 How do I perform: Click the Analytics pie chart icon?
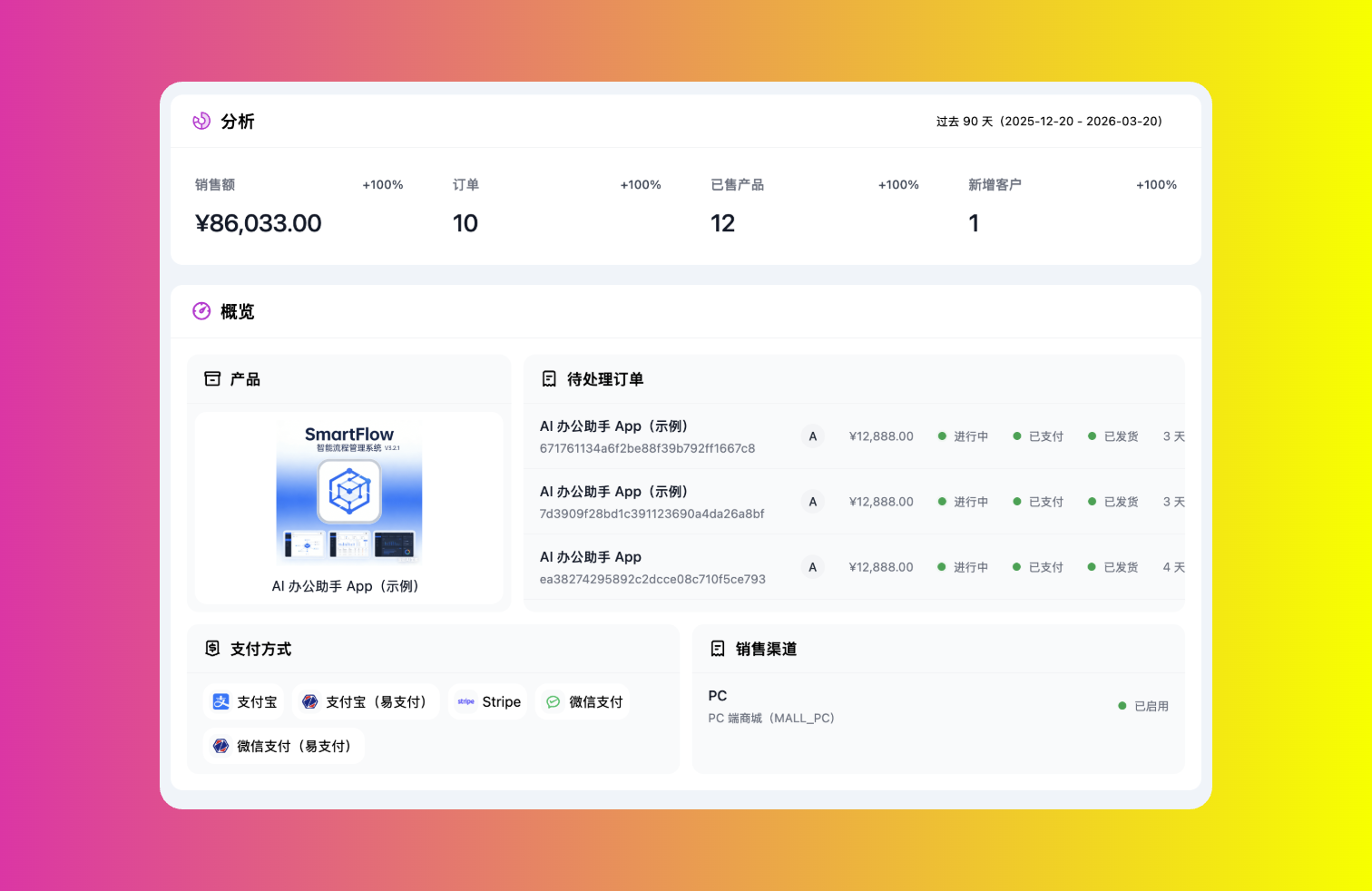pyautogui.click(x=201, y=121)
